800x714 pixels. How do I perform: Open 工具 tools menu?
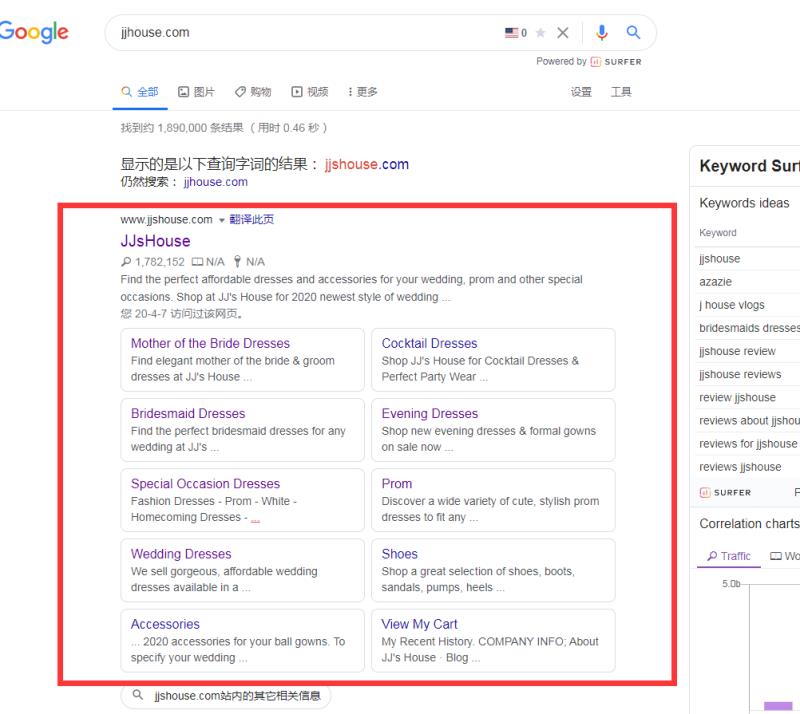coord(621,92)
